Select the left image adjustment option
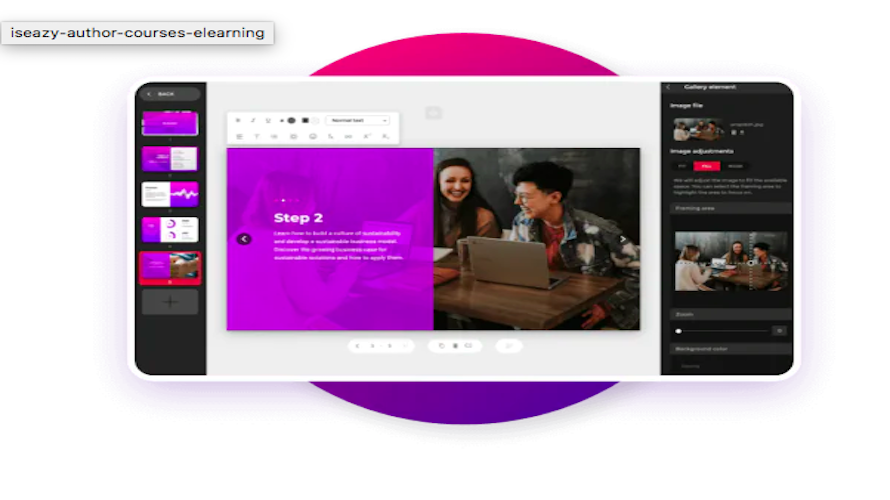This screenshot has width=890, height=500. [x=682, y=166]
